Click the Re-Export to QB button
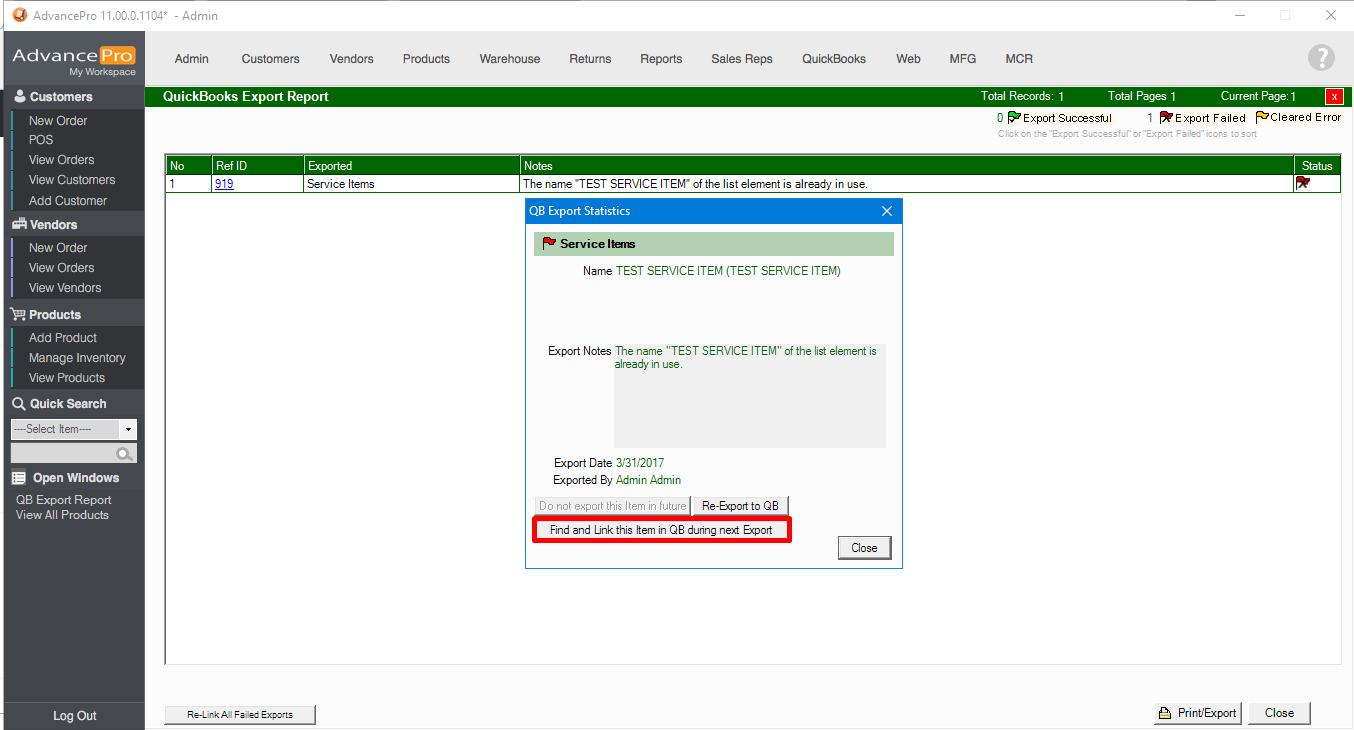The image size is (1354, 730). 740,506
